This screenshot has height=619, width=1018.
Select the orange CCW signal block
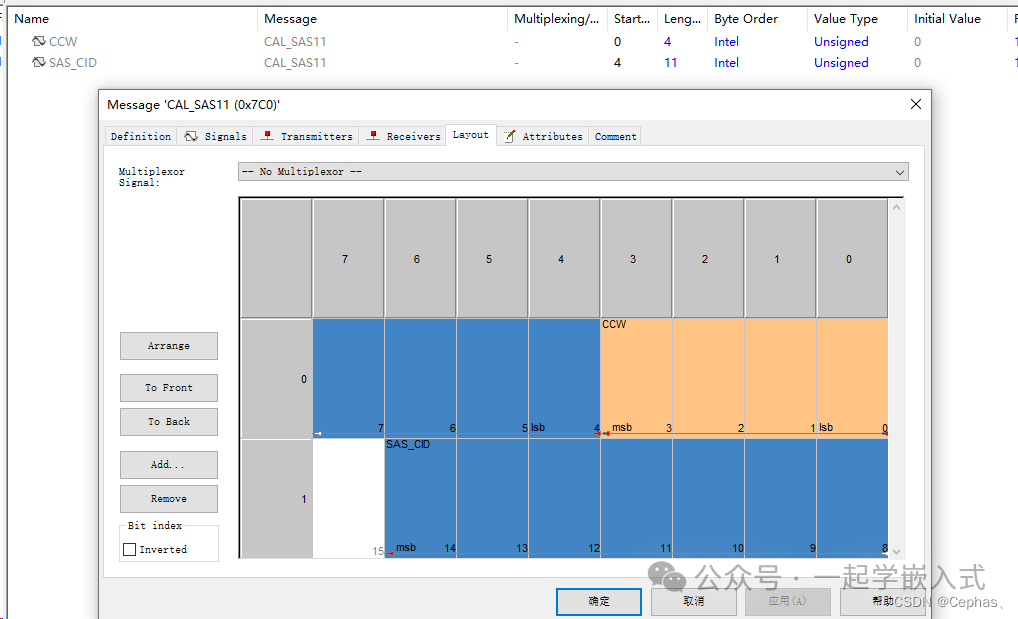[743, 375]
